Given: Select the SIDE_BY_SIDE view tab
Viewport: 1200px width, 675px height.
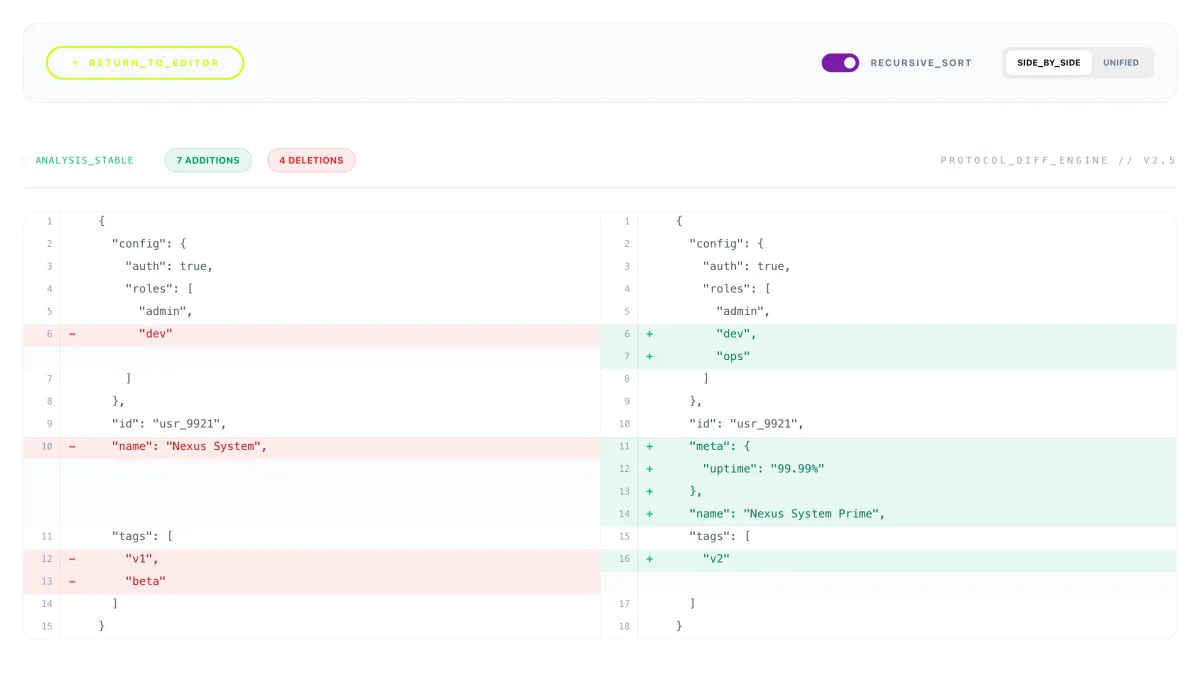Looking at the screenshot, I should coord(1049,63).
